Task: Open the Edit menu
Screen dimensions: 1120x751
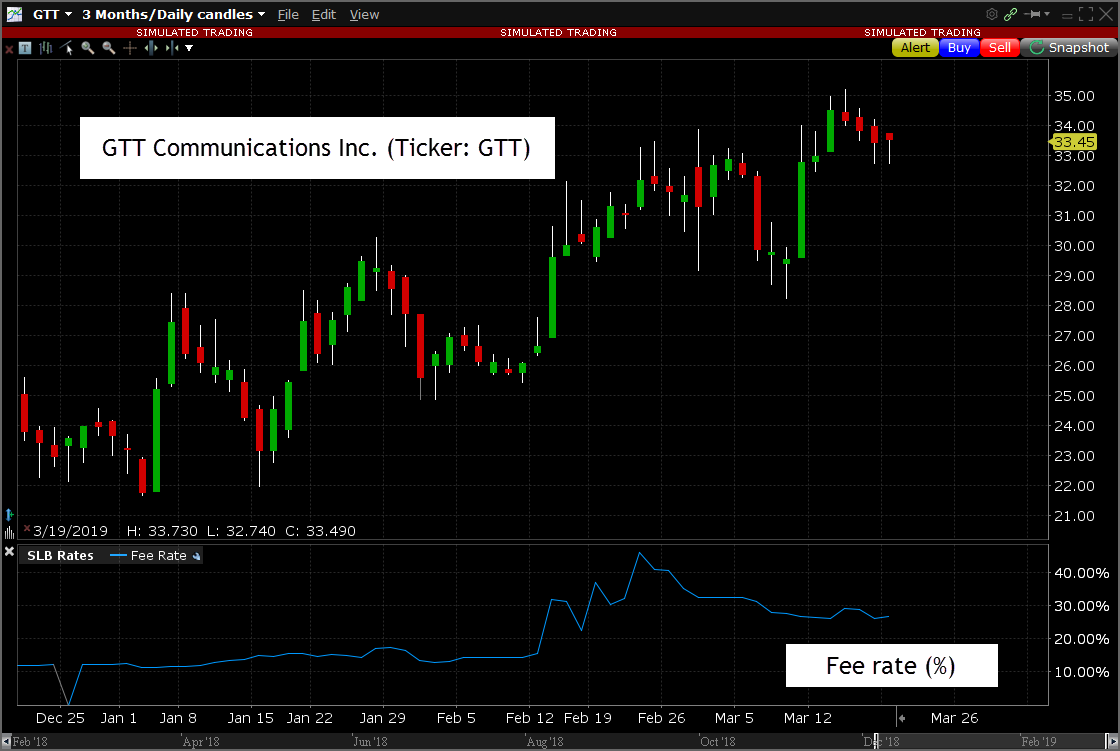Action: [x=324, y=14]
